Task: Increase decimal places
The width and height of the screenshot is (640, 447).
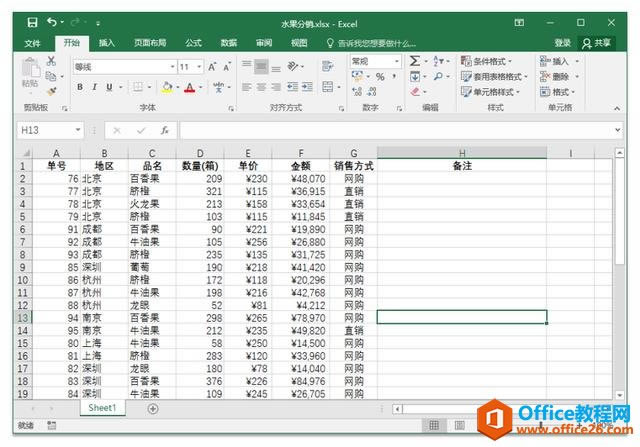Action: [357, 91]
